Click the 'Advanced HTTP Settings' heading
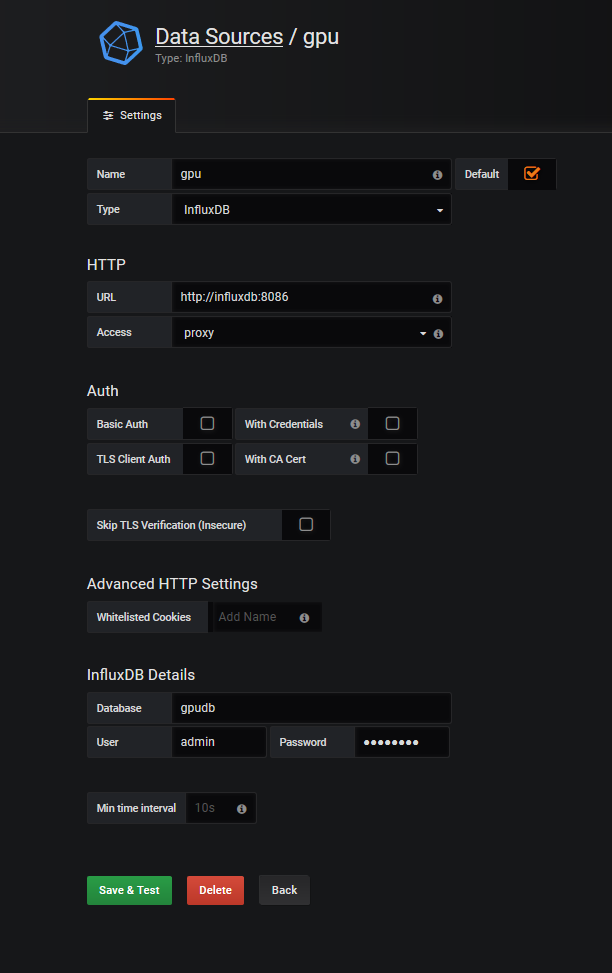 coord(172,584)
